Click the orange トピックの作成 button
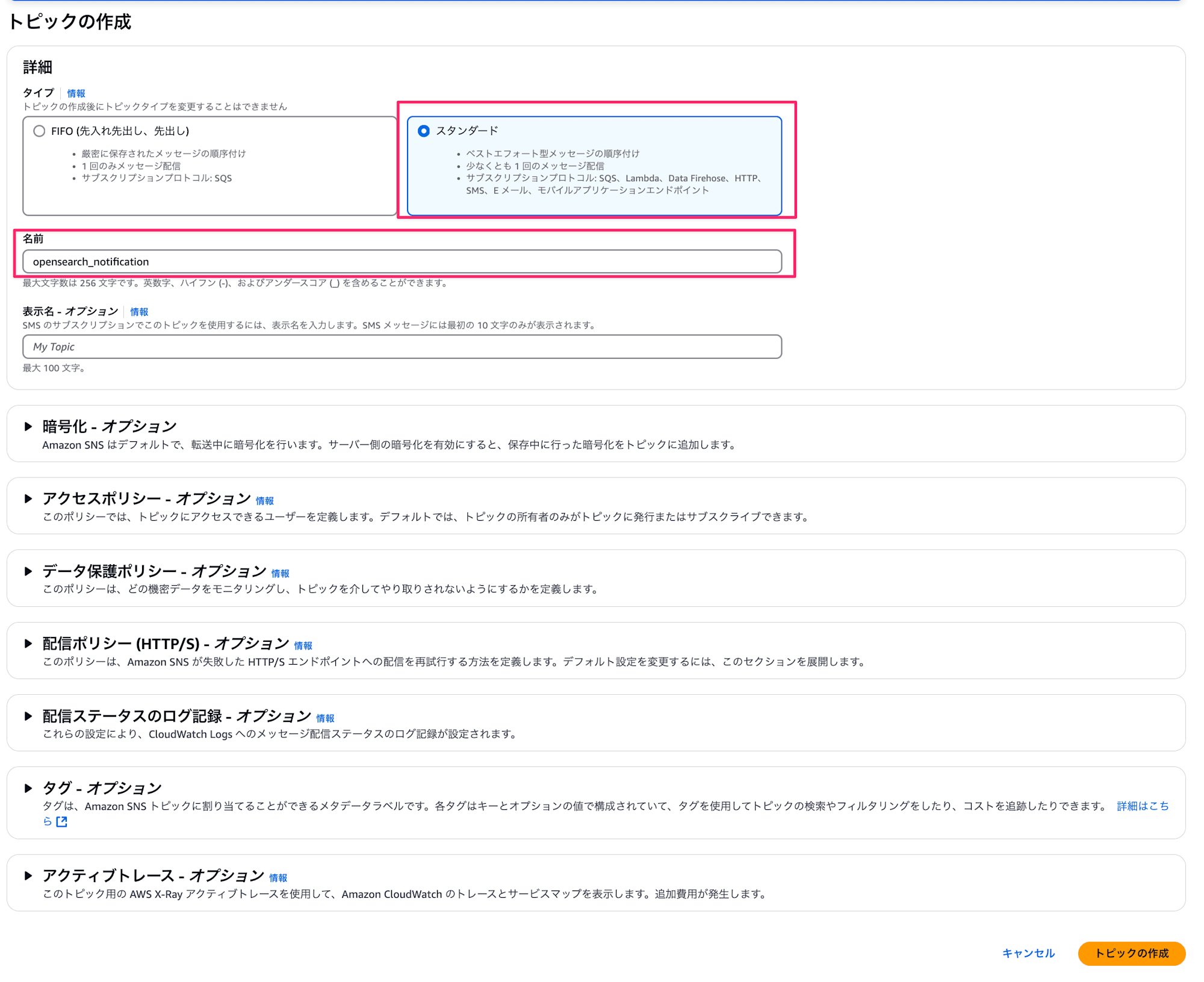The height and width of the screenshot is (982, 1204). tap(1132, 954)
